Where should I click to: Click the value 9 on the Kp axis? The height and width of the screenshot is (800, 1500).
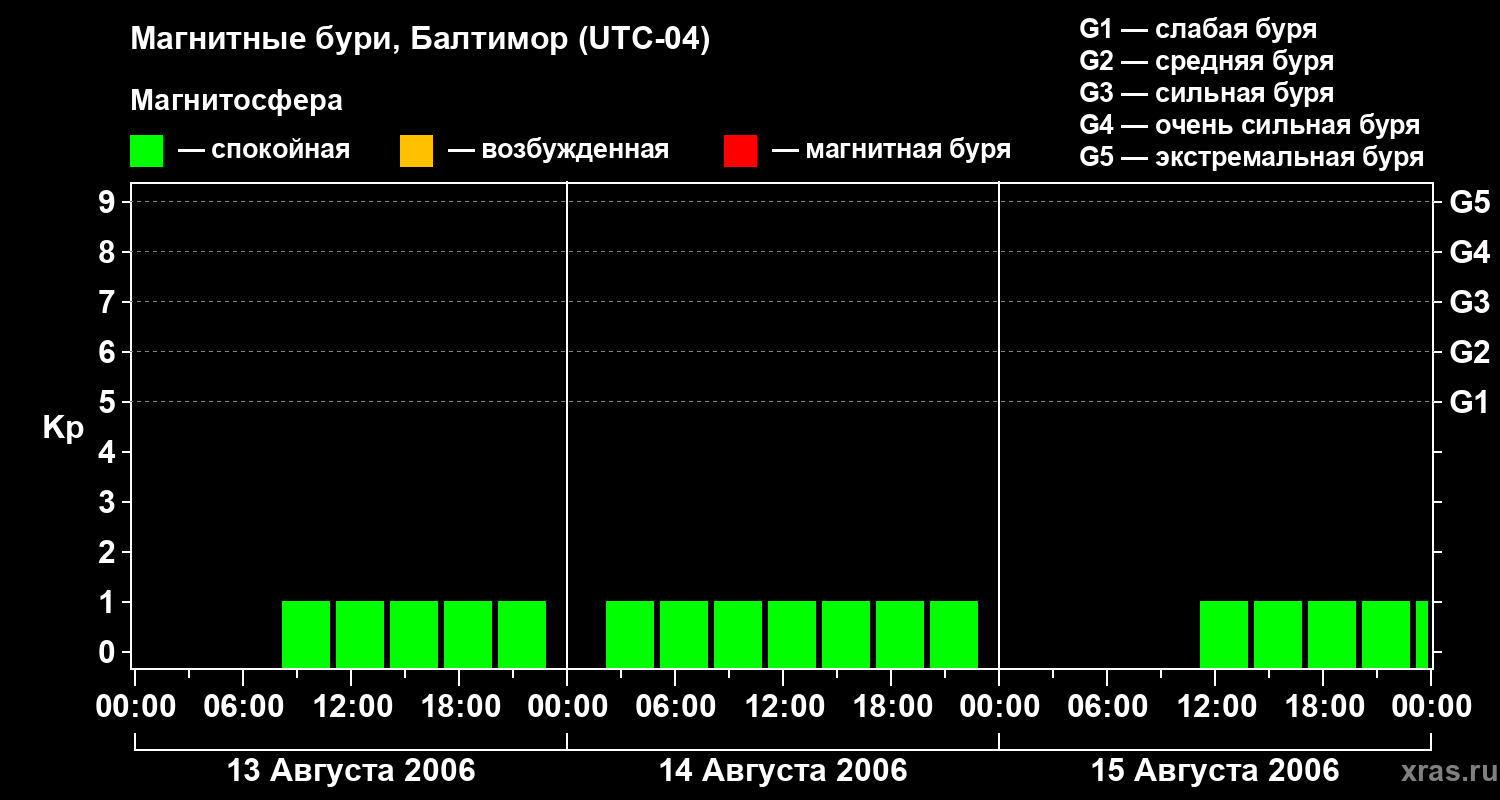click(109, 202)
